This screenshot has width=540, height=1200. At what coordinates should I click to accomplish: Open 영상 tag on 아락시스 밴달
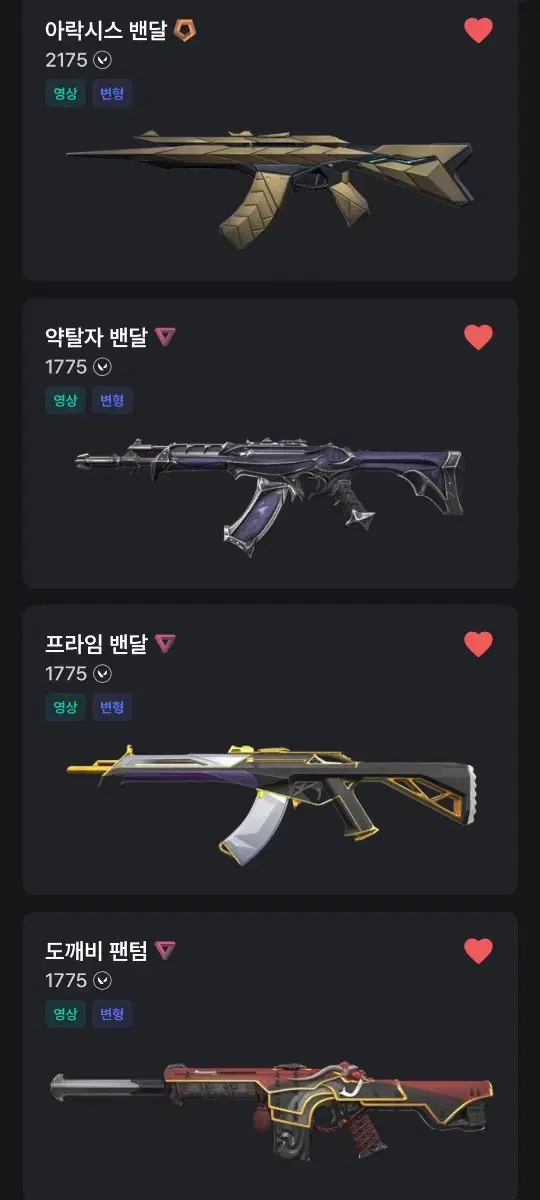coord(65,94)
